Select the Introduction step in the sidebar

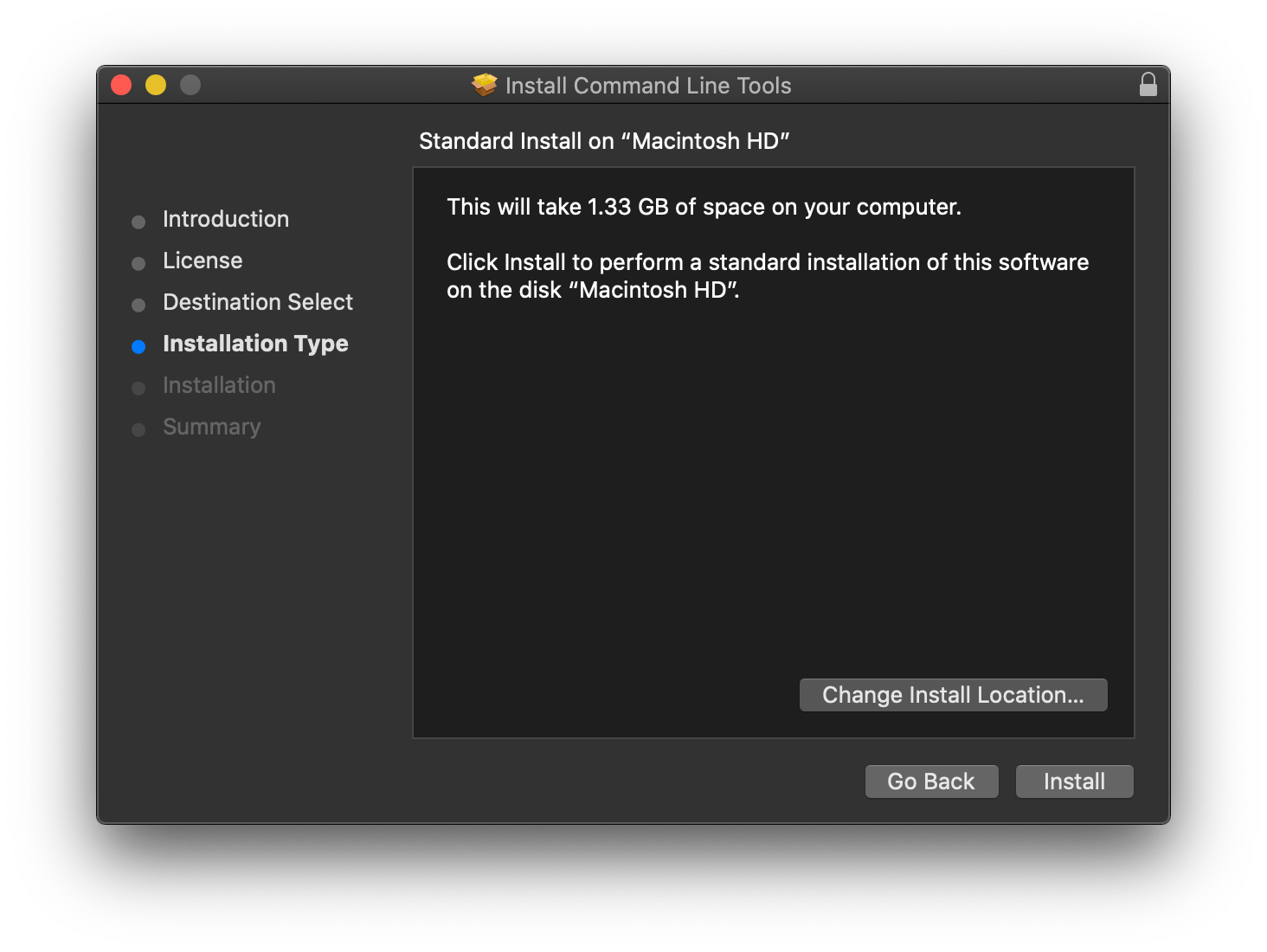point(225,219)
